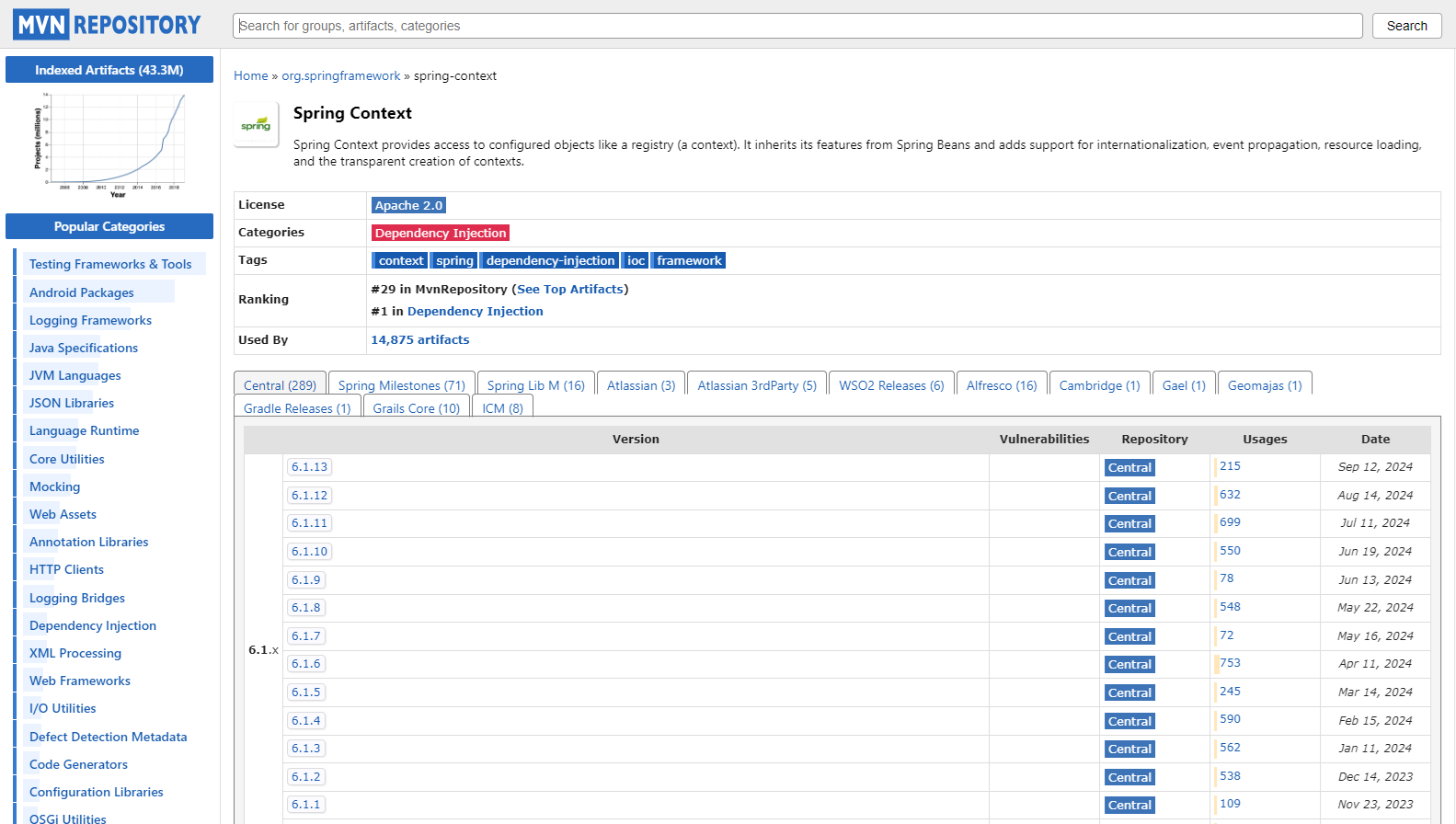Open the 215 usages link for 6.1.13
The width and height of the screenshot is (1456, 824).
pyautogui.click(x=1230, y=466)
